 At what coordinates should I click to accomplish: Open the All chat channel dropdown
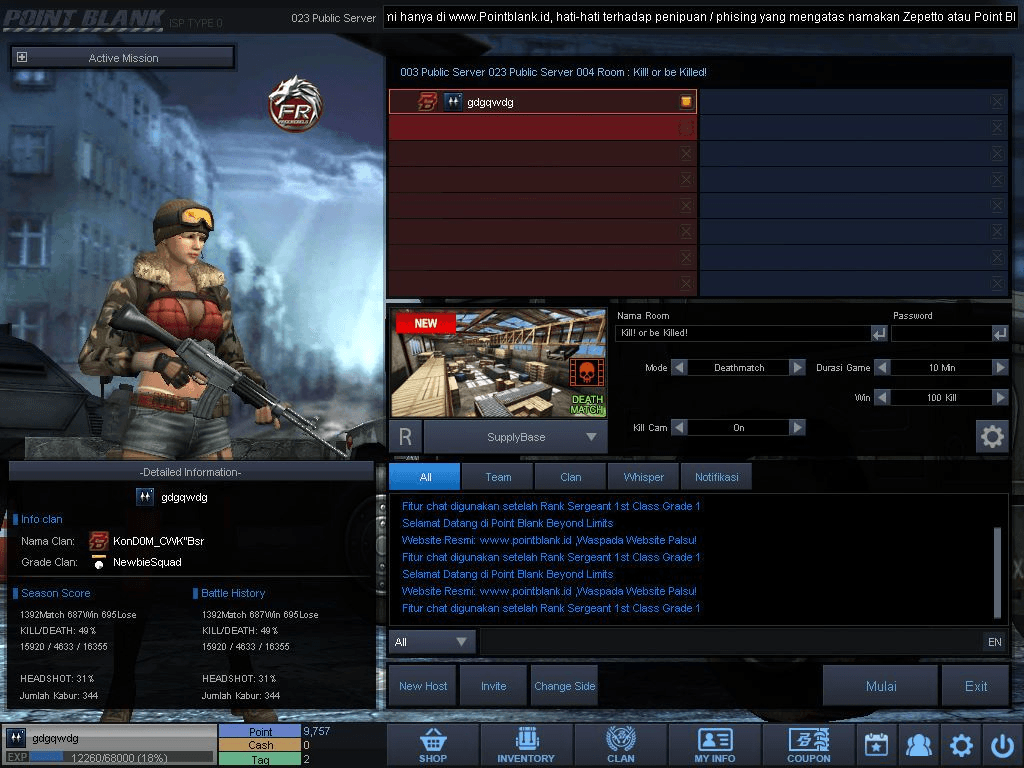tap(432, 642)
